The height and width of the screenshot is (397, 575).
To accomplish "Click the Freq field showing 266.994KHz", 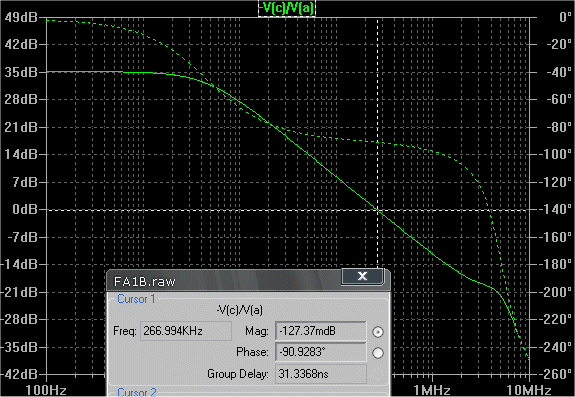I will pyautogui.click(x=186, y=331).
